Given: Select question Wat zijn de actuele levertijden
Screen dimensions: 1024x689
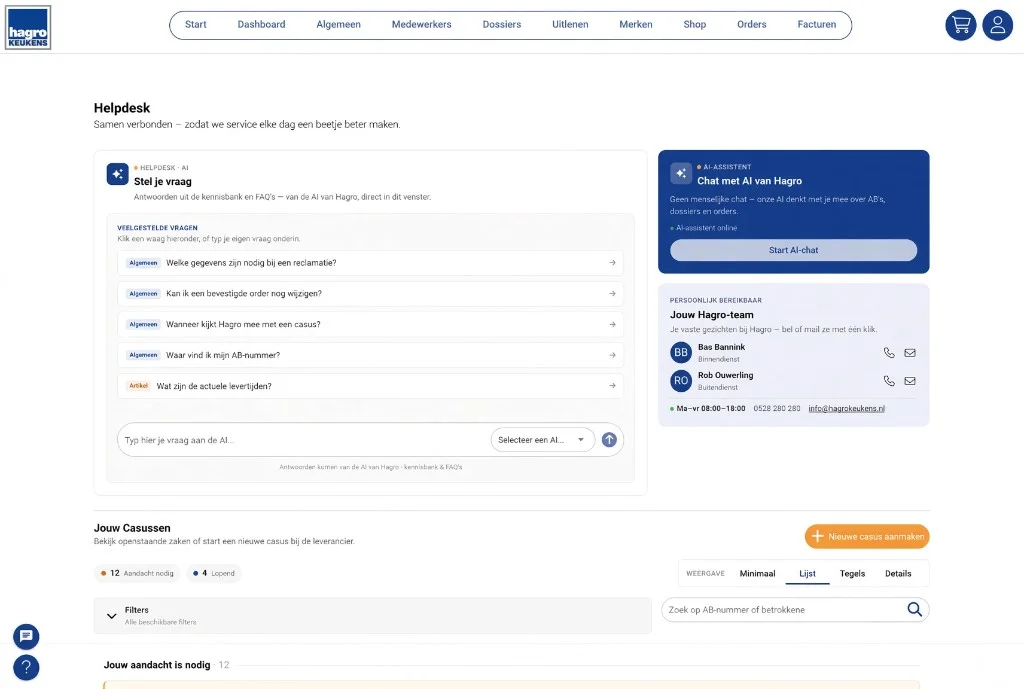Looking at the screenshot, I should coord(370,386).
